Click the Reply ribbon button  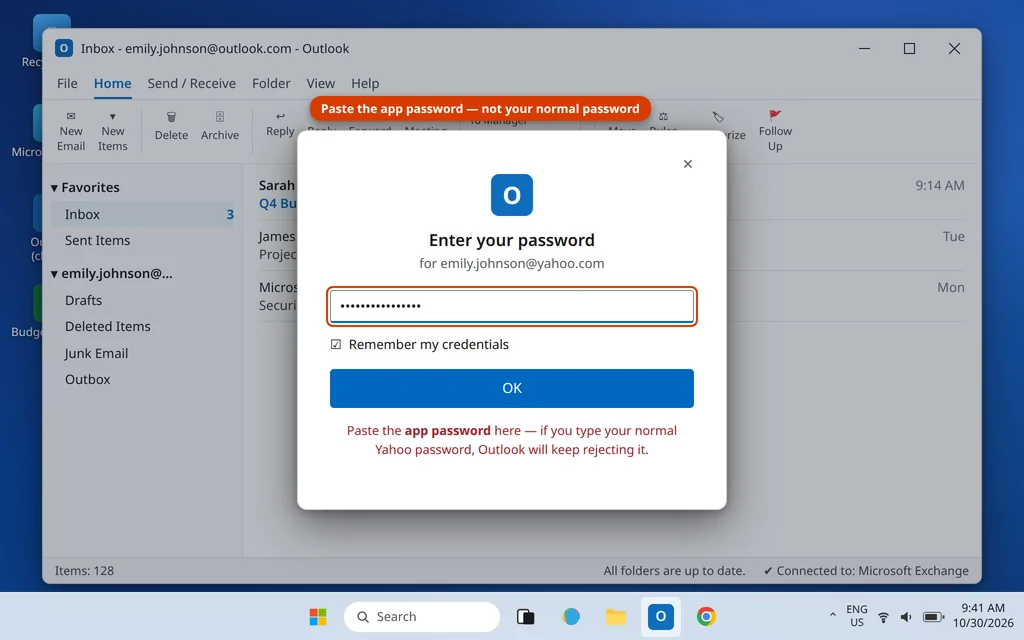280,124
